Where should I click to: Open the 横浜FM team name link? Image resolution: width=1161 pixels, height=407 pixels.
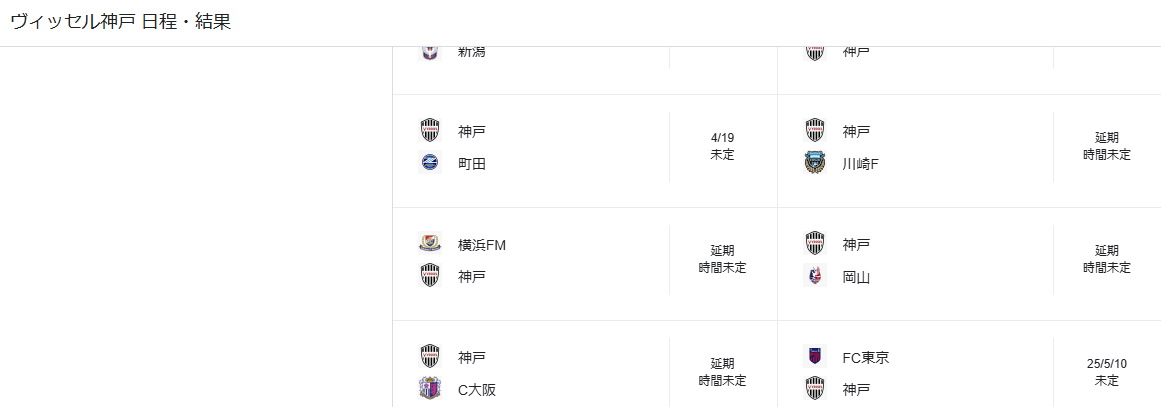click(482, 245)
